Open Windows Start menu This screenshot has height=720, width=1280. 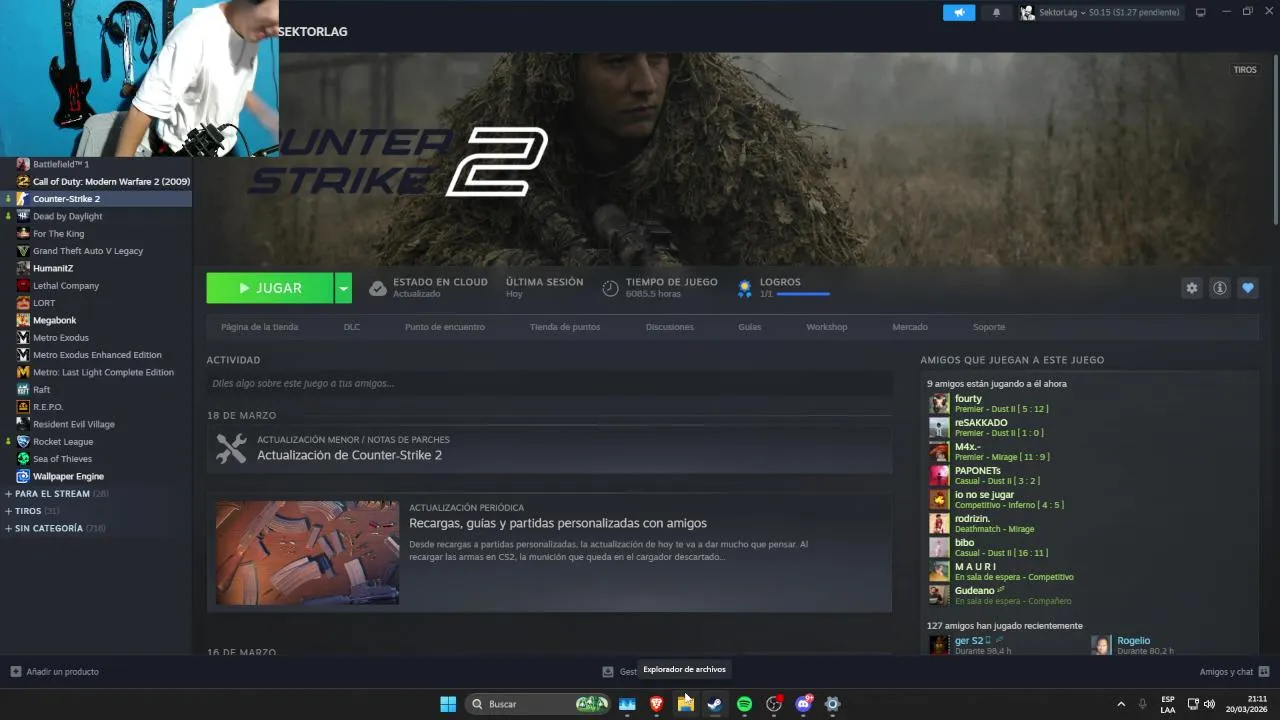coord(448,704)
